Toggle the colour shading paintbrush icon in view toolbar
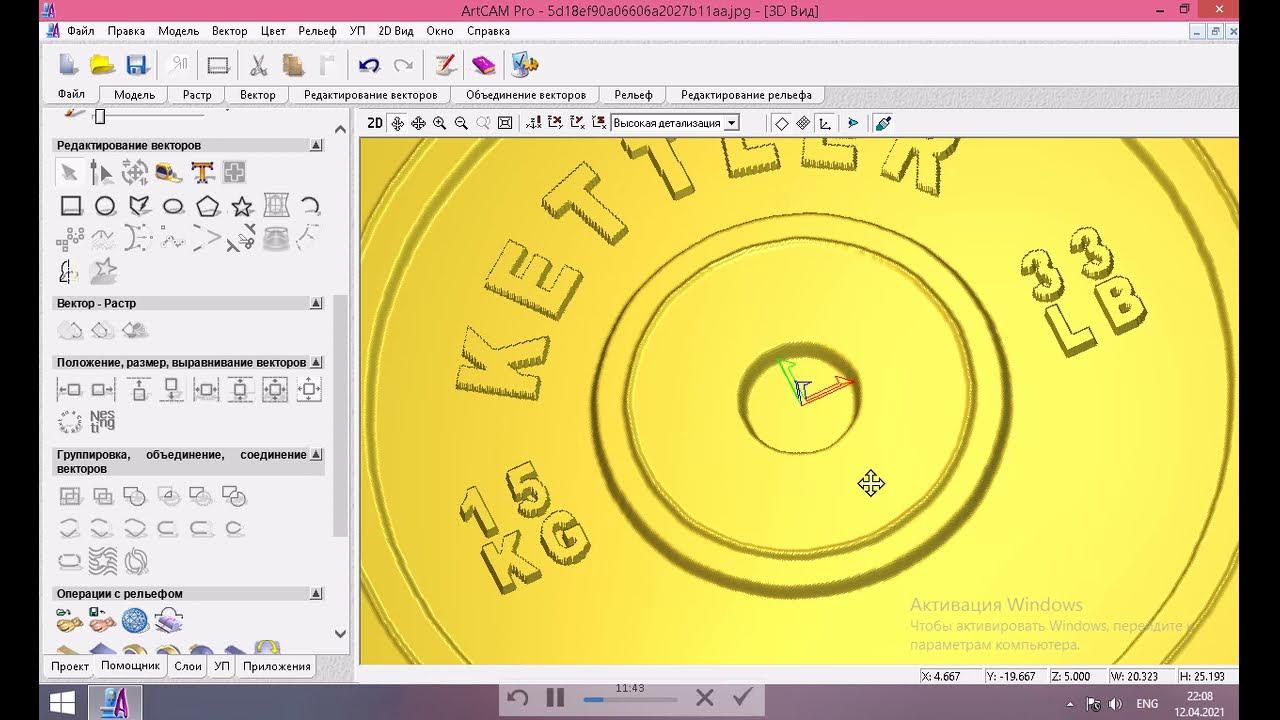Image resolution: width=1280 pixels, height=720 pixels. (x=882, y=123)
